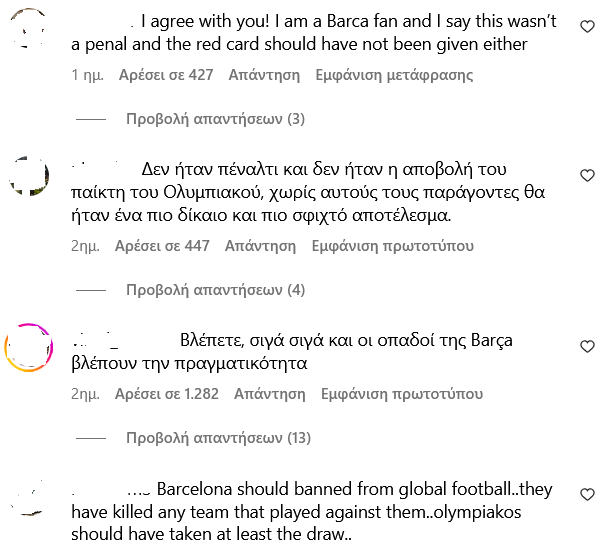Click 'Εμφάνιση μετάφρασης' on first comment
Viewport: 605px width, 547px height.
pos(394,75)
